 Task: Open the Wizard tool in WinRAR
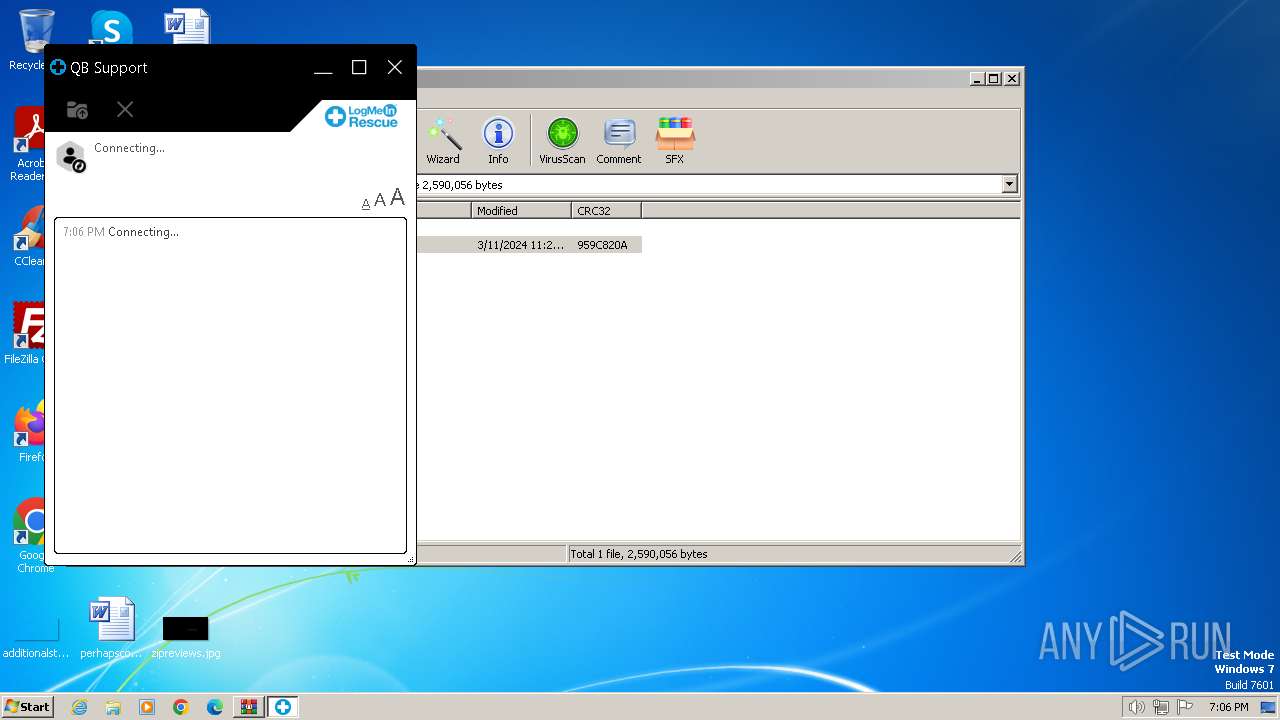pyautogui.click(x=443, y=141)
